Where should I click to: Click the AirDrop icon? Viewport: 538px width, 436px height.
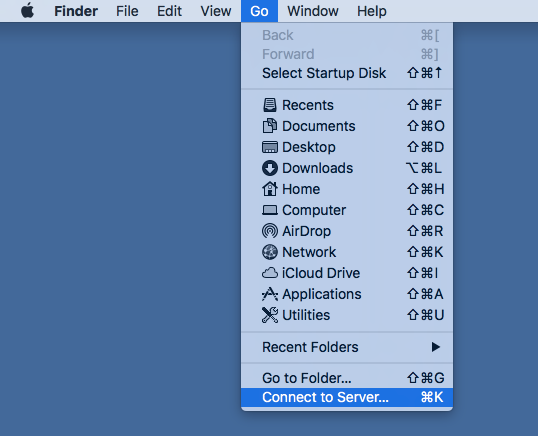270,231
